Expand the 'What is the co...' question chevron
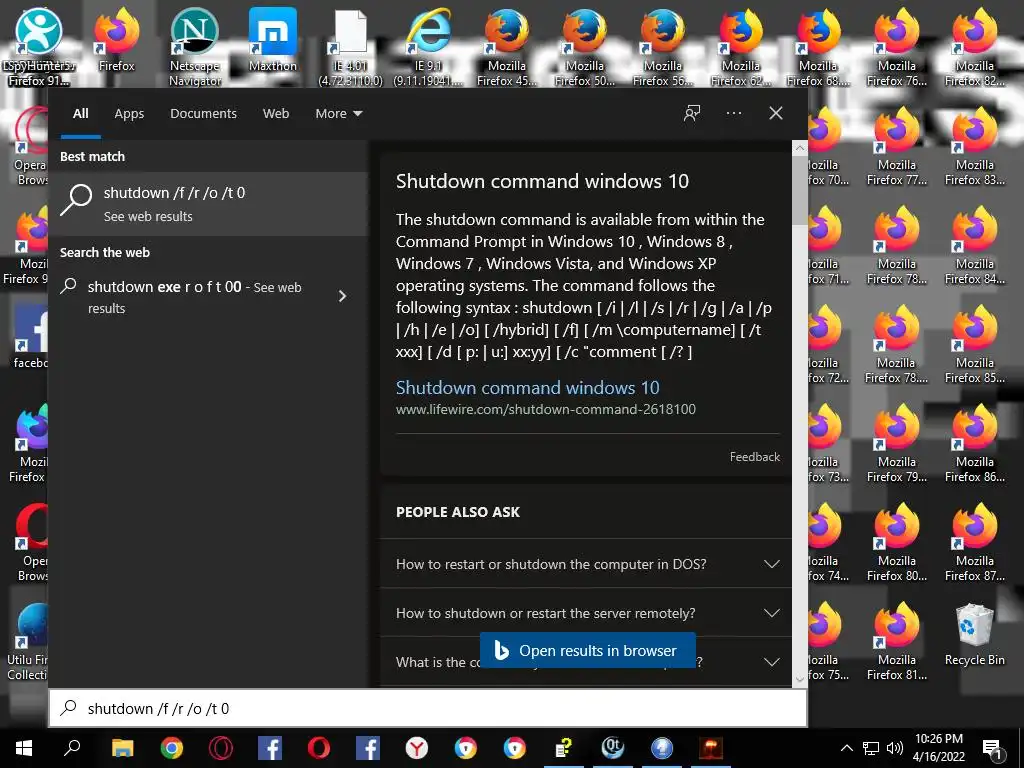This screenshot has height=768, width=1024. click(771, 662)
